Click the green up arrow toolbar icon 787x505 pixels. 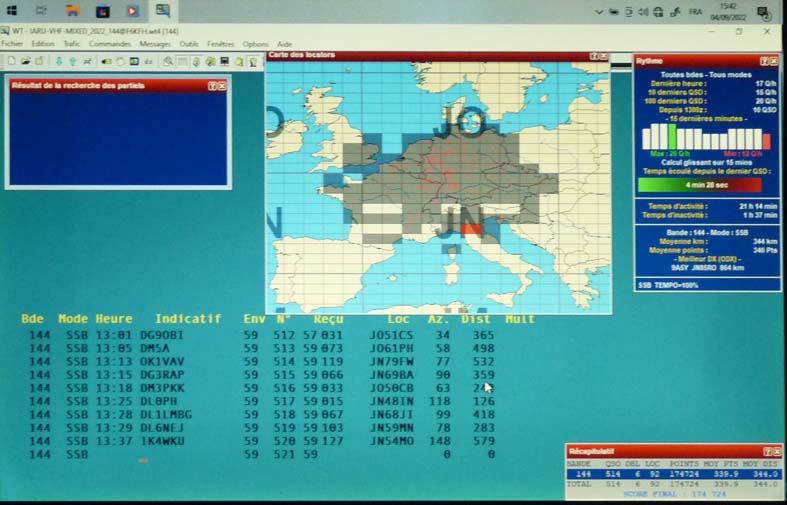tap(72, 61)
